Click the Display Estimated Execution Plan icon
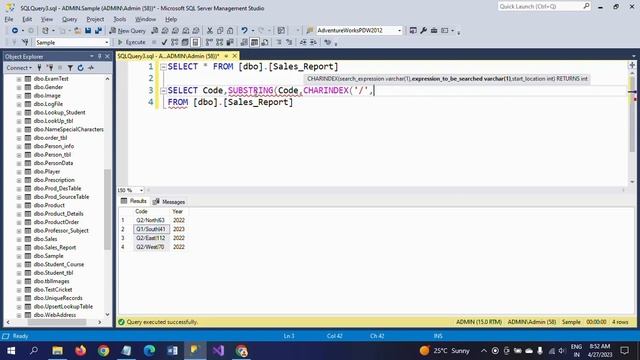This screenshot has width=640, height=360. [175, 42]
